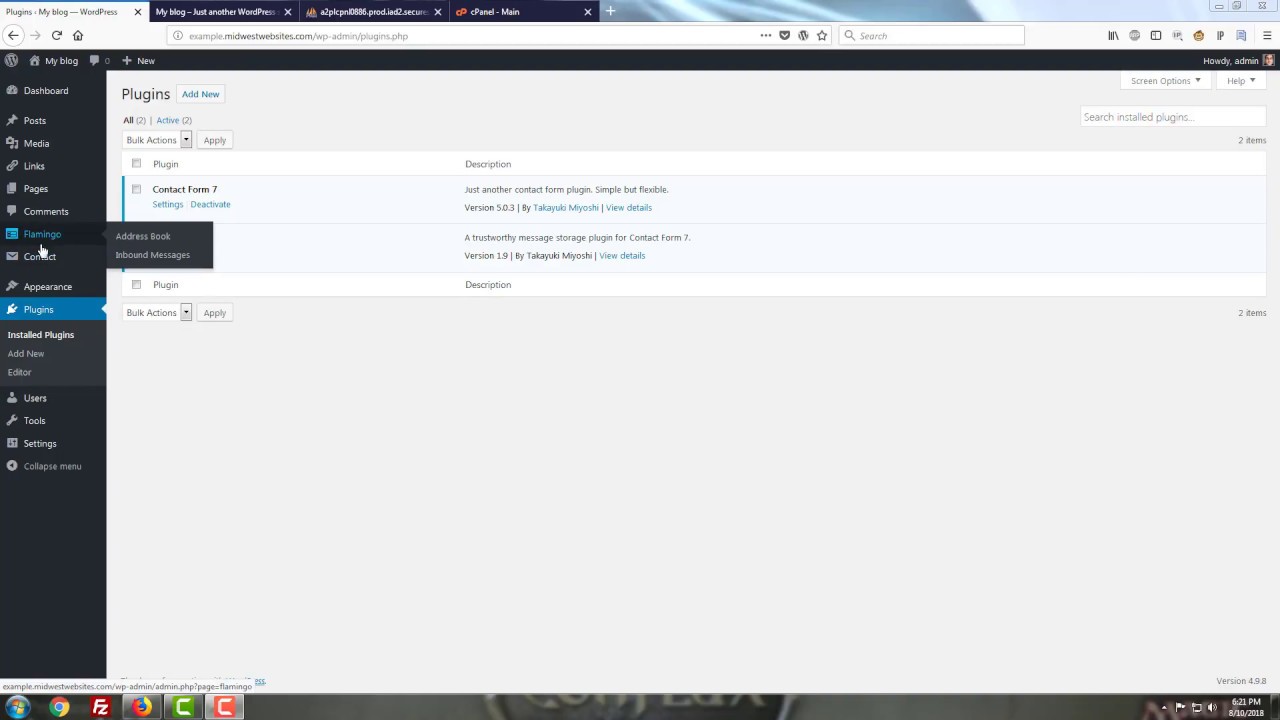Open the bottom Bulk Actions dropdown
Viewport: 1280px width, 720px height.
click(157, 313)
